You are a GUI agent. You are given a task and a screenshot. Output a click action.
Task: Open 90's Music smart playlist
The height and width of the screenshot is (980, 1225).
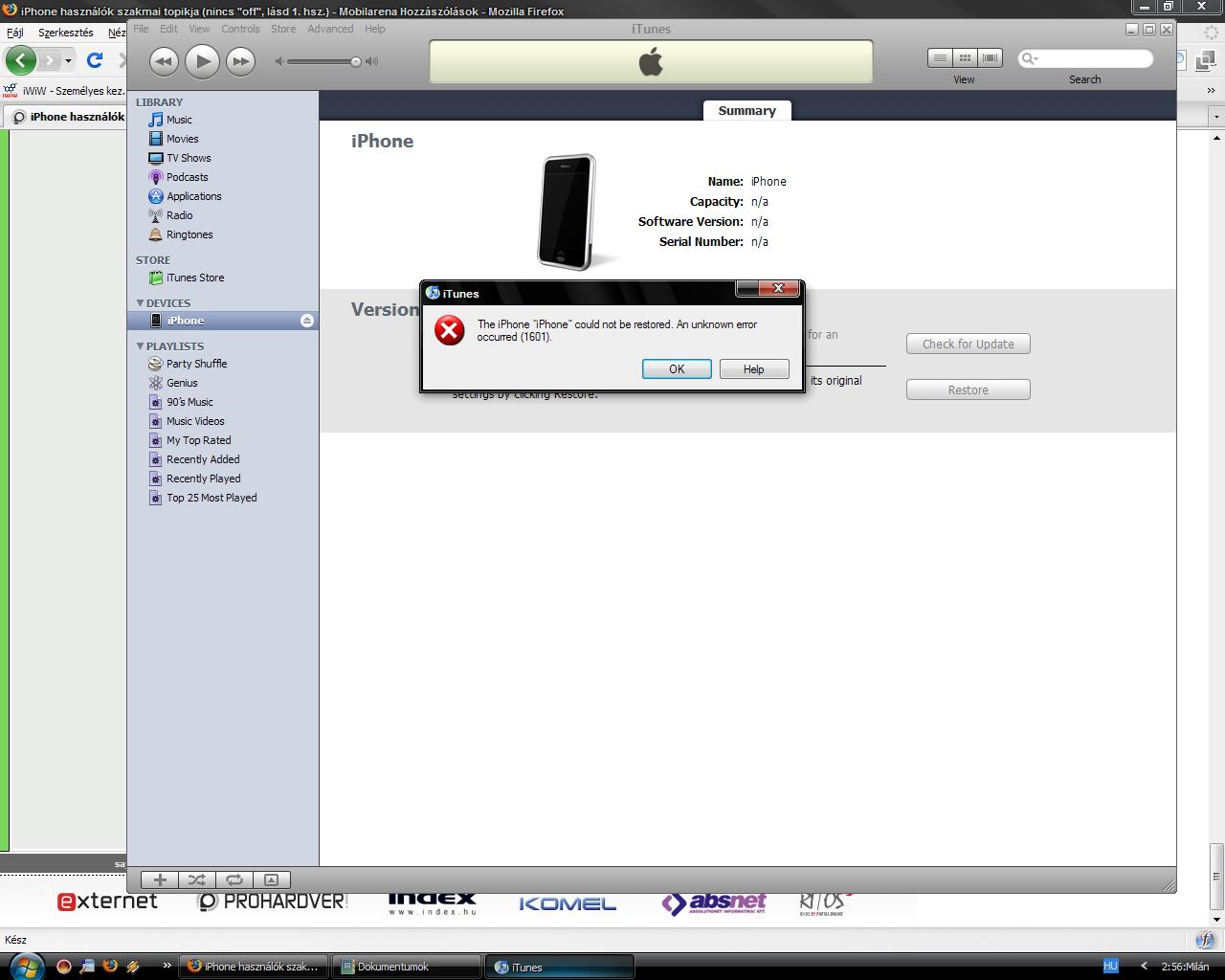(189, 402)
